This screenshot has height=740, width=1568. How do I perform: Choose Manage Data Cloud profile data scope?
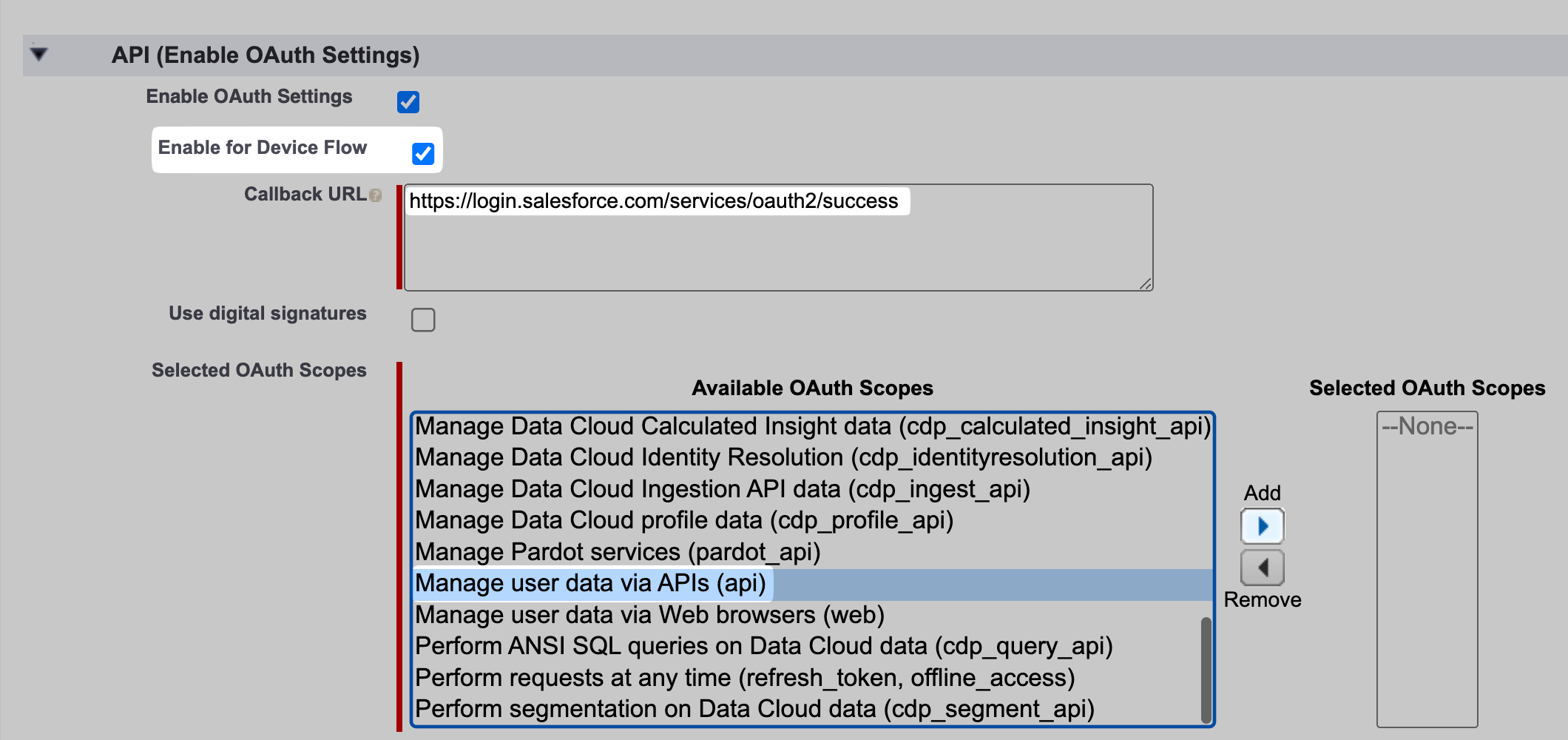683,520
